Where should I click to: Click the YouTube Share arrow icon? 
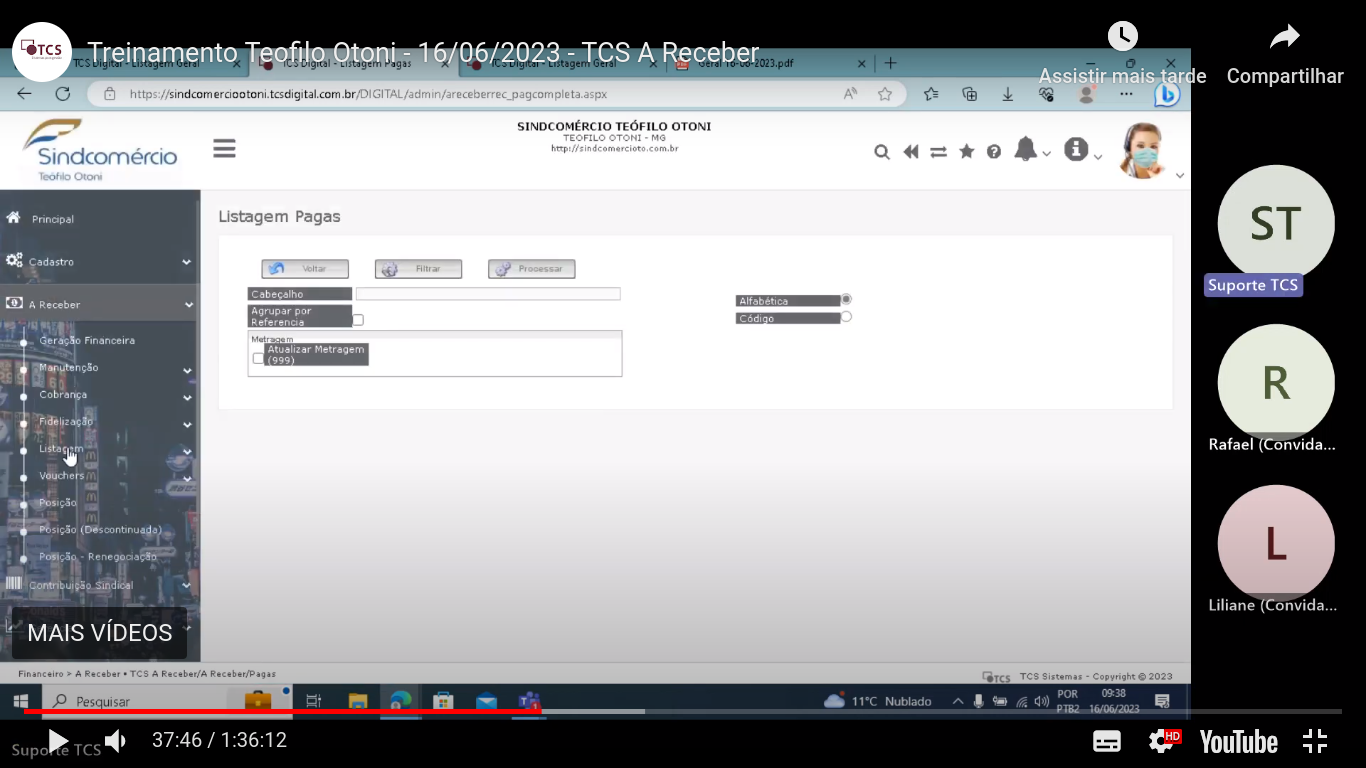point(1285,37)
